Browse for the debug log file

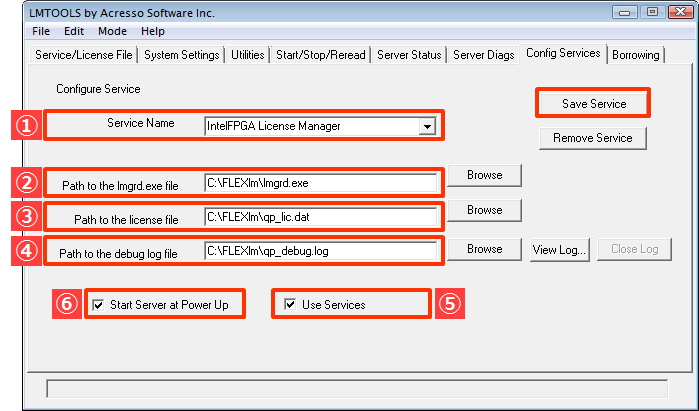(485, 249)
